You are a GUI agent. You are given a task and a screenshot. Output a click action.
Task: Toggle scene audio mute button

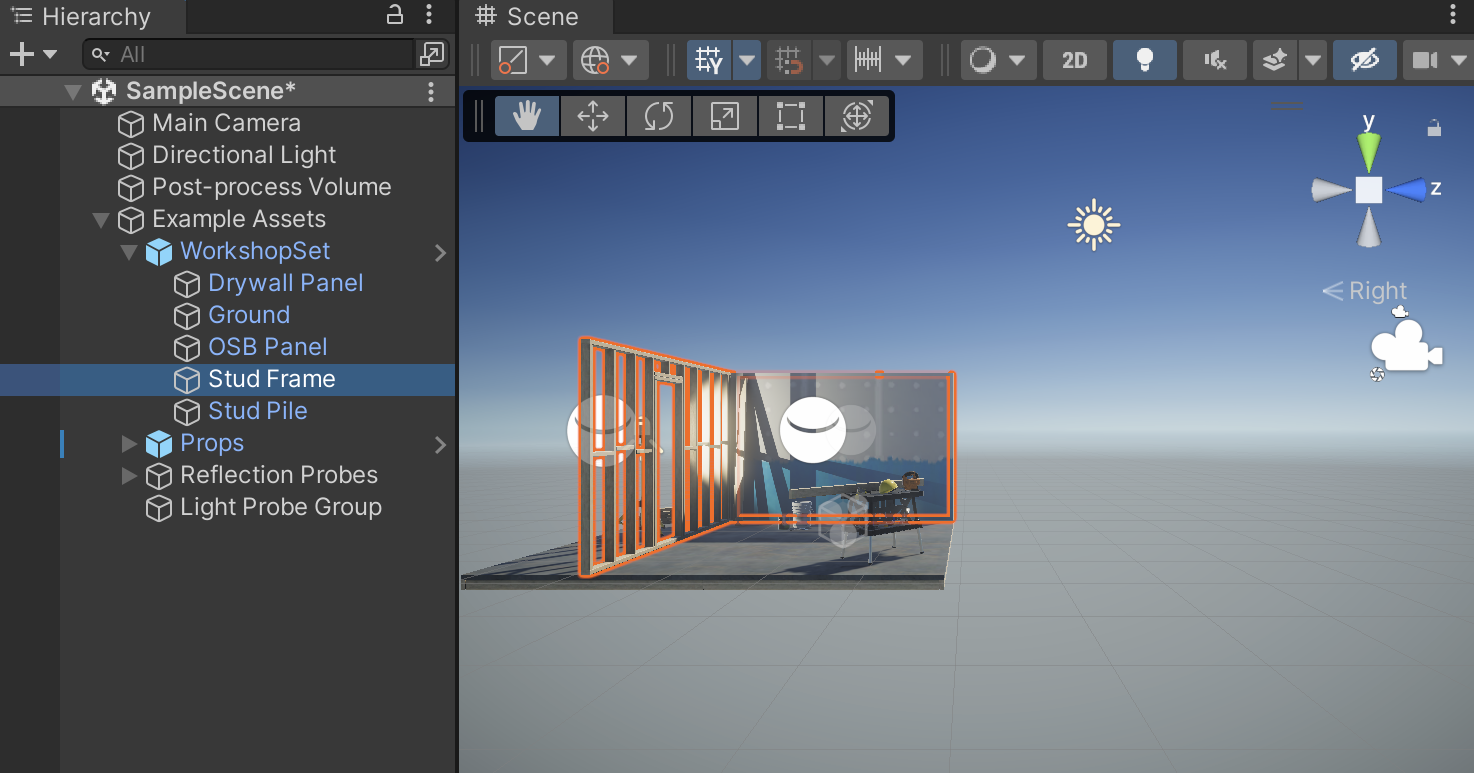point(1215,60)
